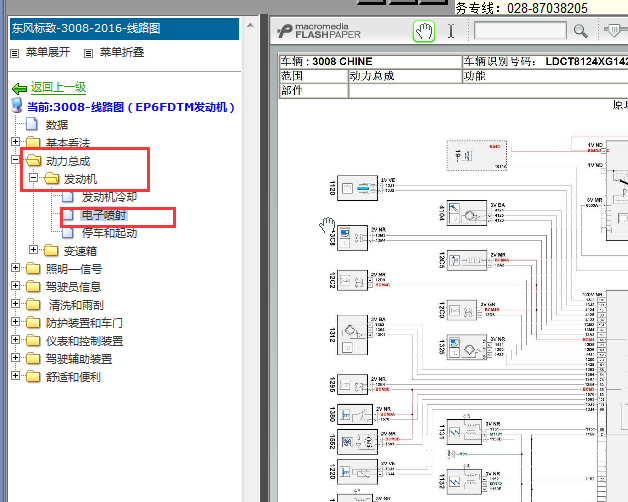Click the computer icon beside 当前:3008-线路图
Image resolution: width=628 pixels, height=502 pixels.
pyautogui.click(x=17, y=106)
